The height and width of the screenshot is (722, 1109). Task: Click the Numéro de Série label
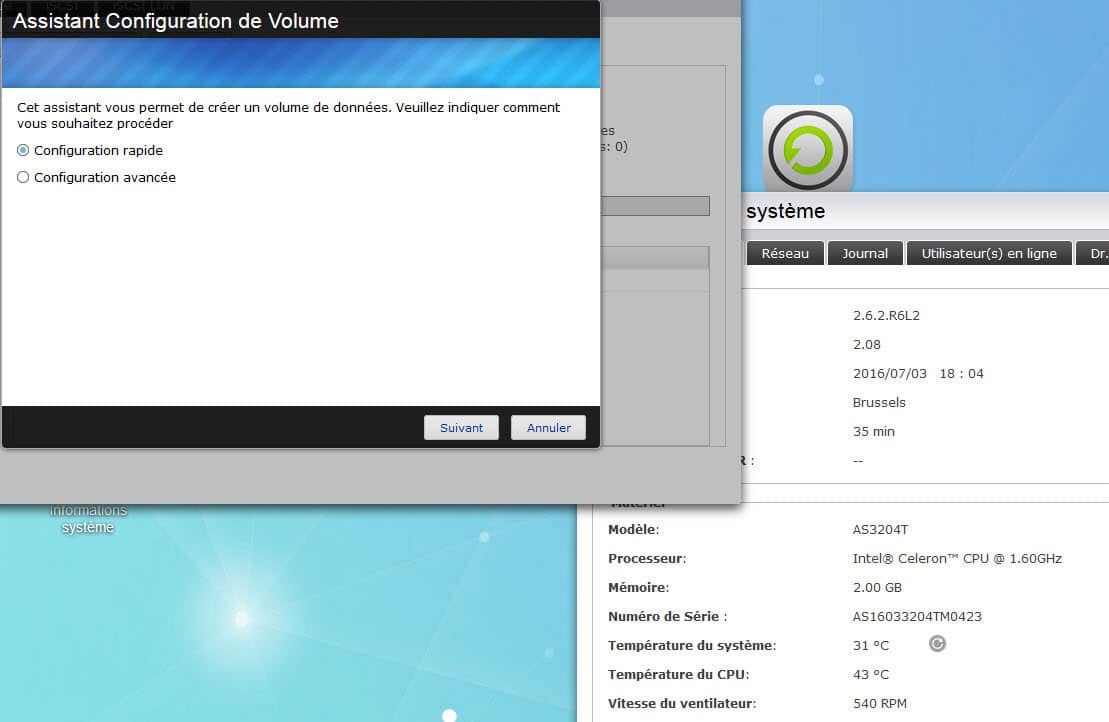[x=667, y=617]
